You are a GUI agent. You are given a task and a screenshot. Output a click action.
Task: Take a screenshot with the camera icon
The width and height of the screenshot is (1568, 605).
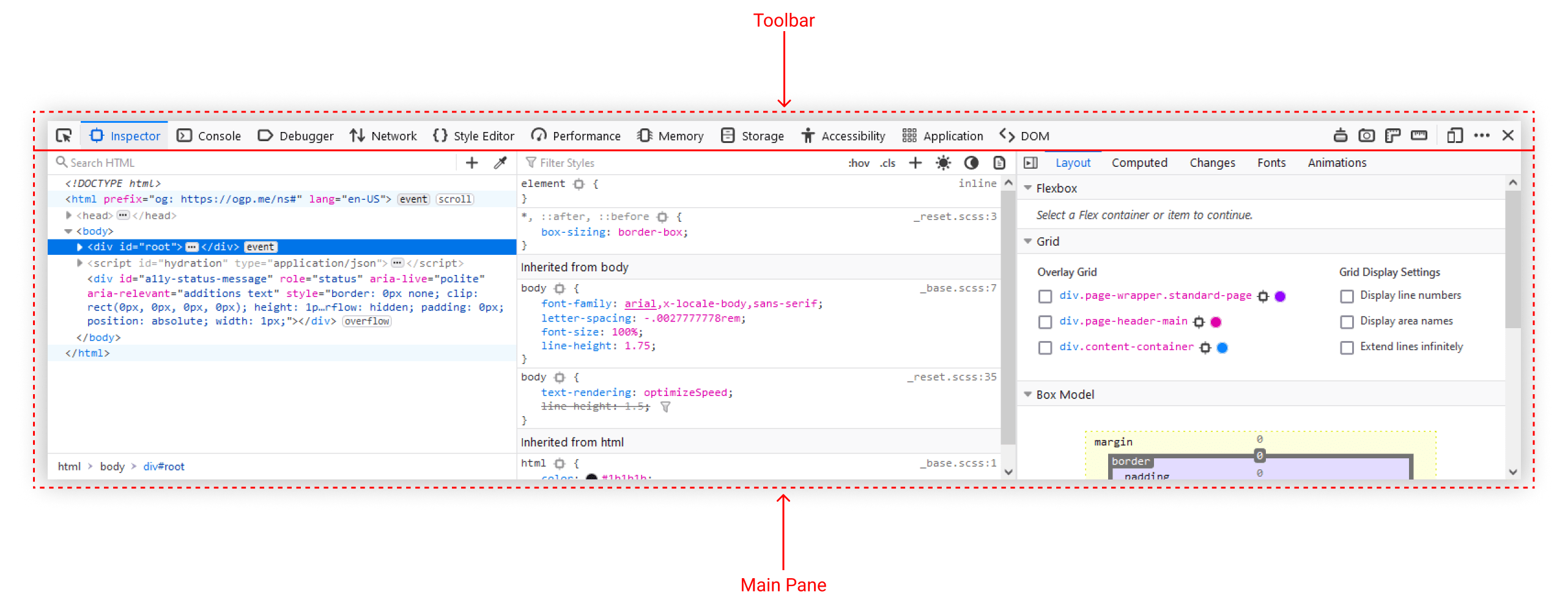pos(1366,136)
